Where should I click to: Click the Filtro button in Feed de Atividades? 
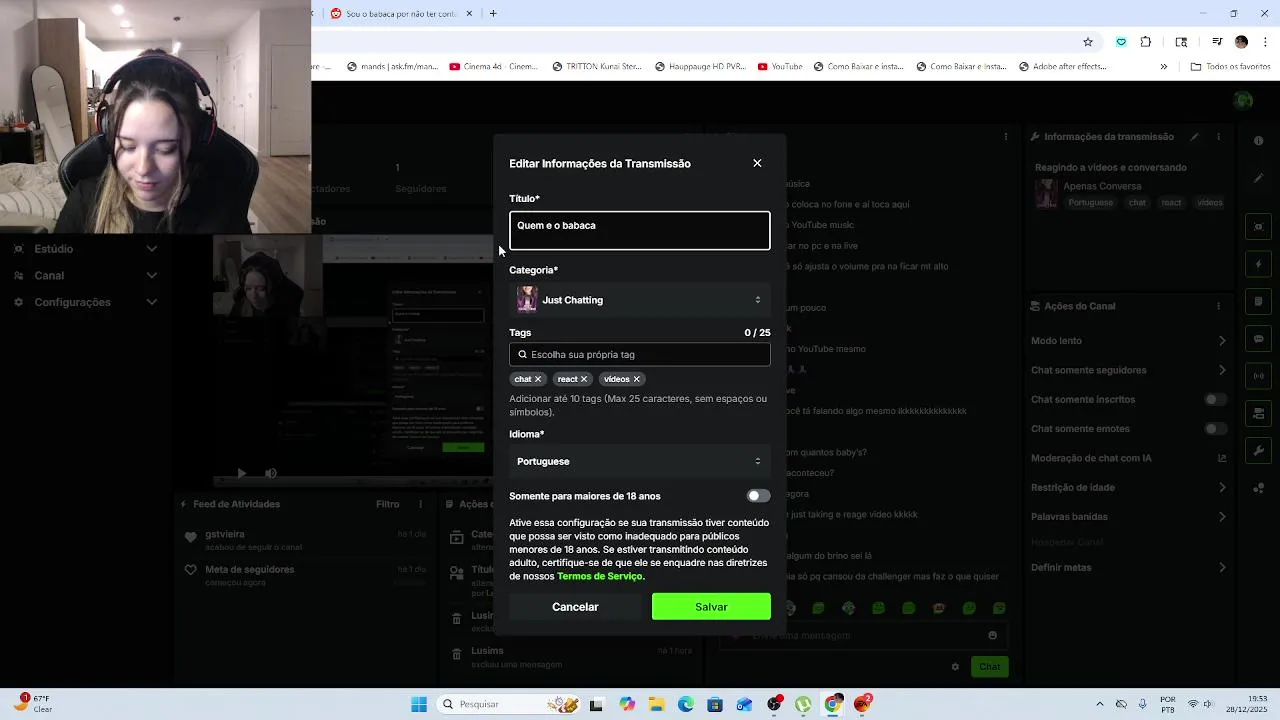pos(388,504)
